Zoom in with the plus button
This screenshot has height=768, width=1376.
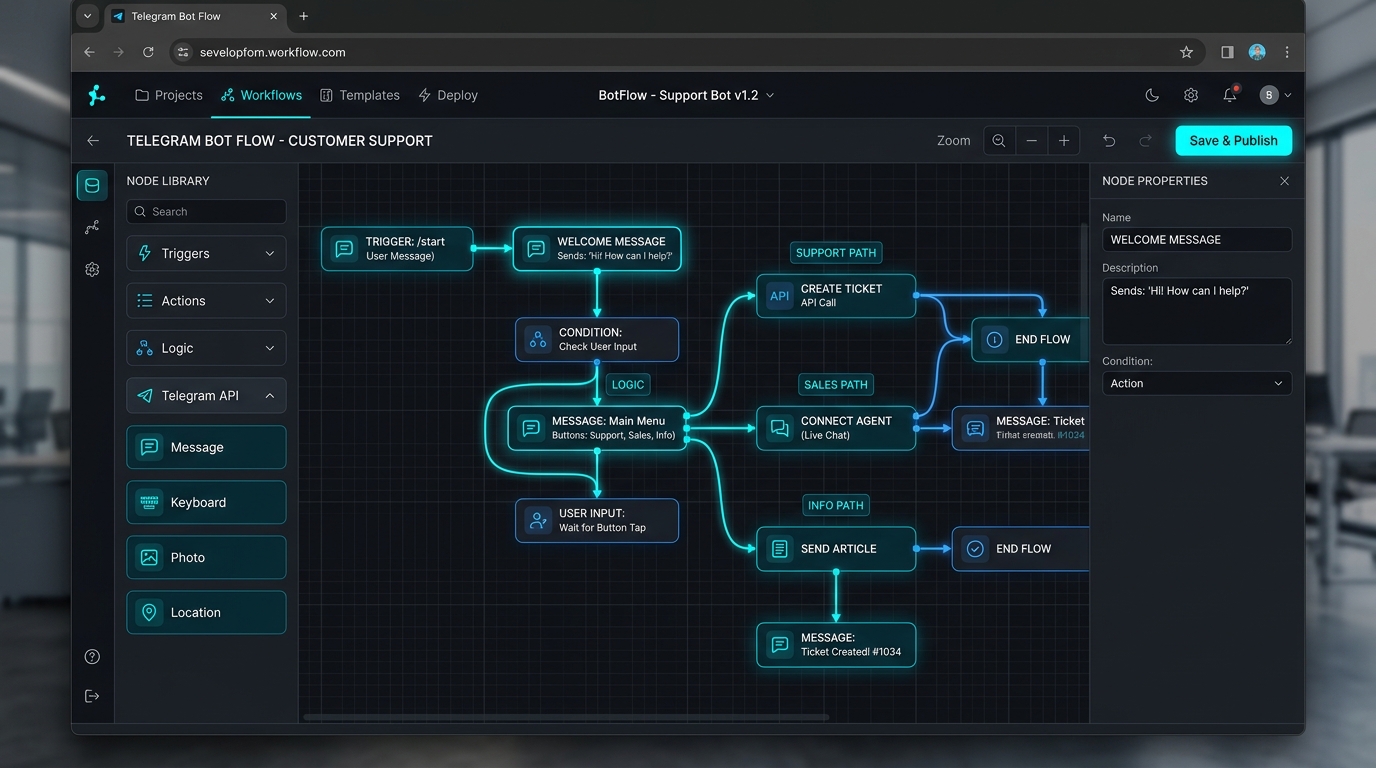[x=1064, y=141]
